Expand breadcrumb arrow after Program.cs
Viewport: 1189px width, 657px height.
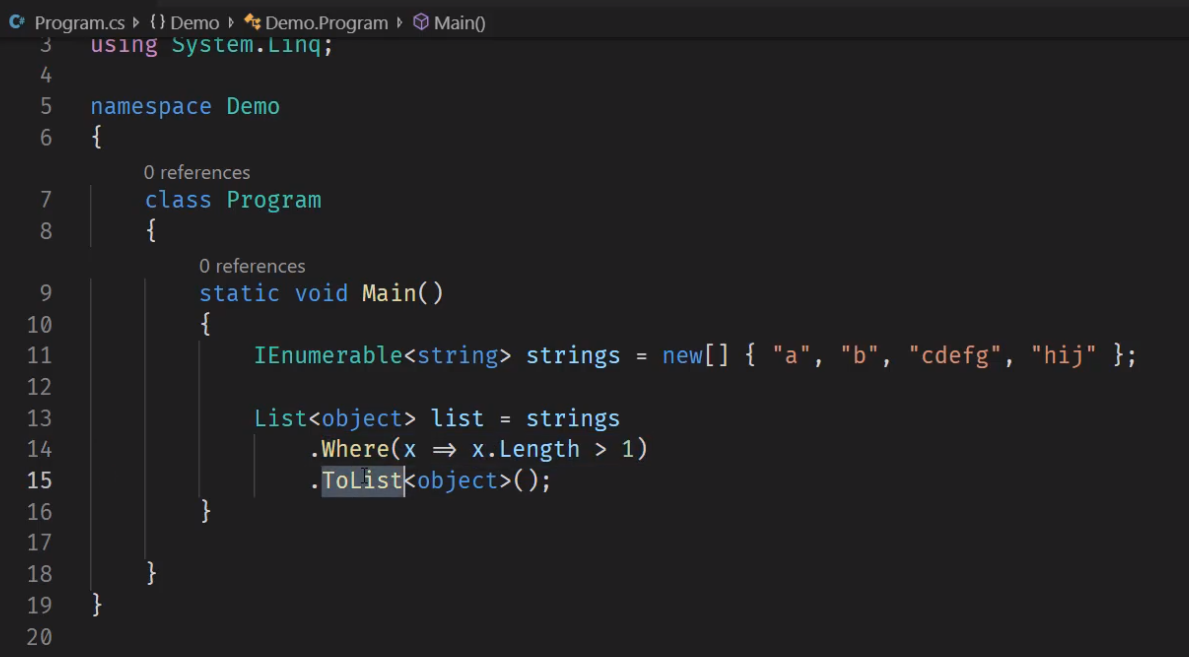(x=137, y=22)
